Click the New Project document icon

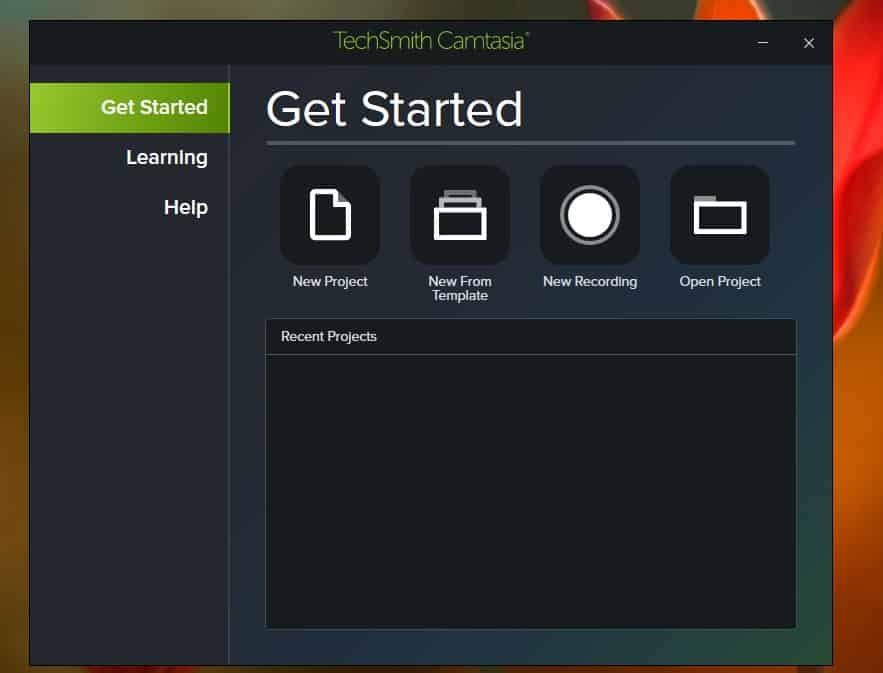(329, 215)
